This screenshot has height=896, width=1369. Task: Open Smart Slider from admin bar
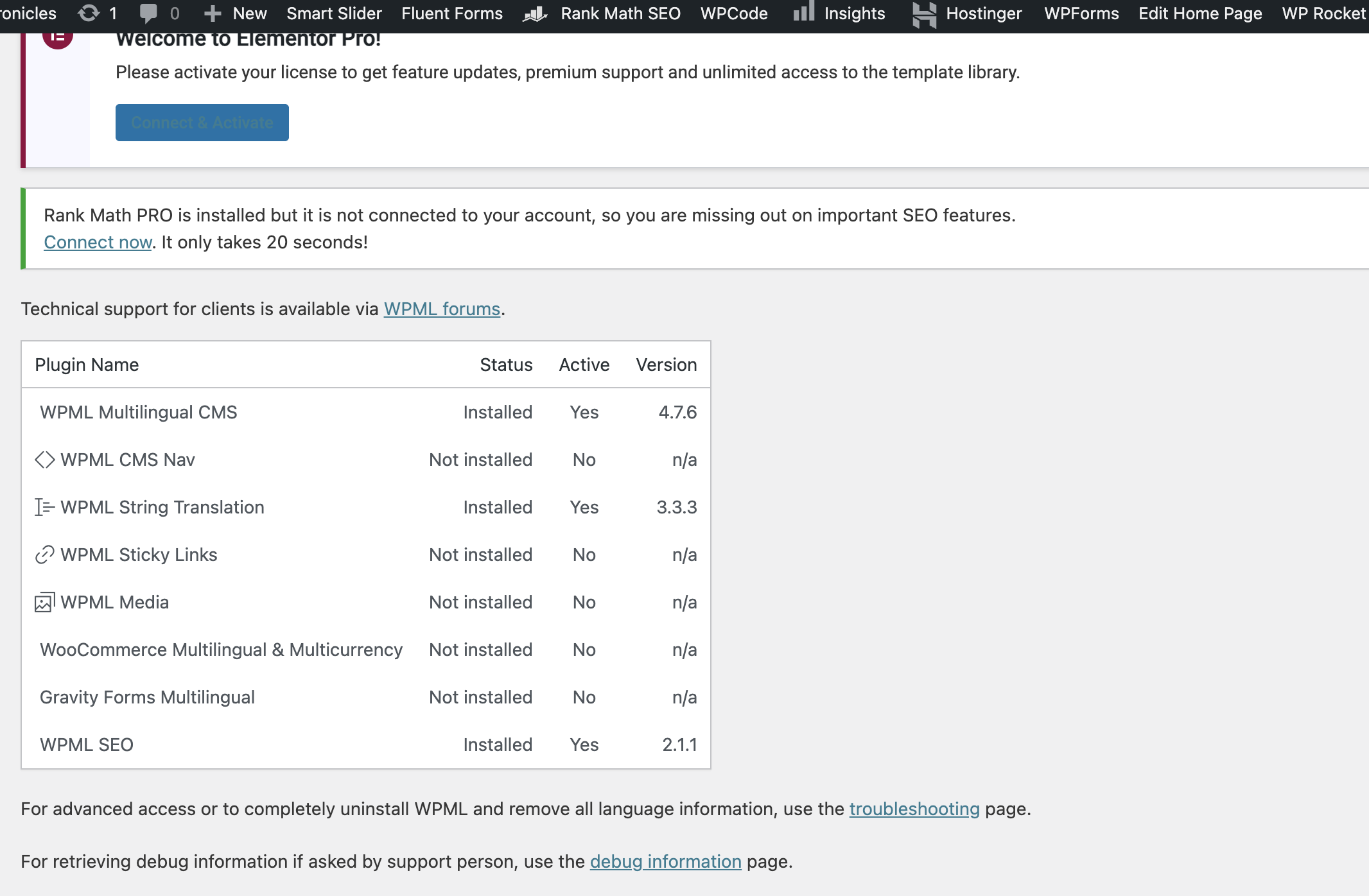coord(334,13)
